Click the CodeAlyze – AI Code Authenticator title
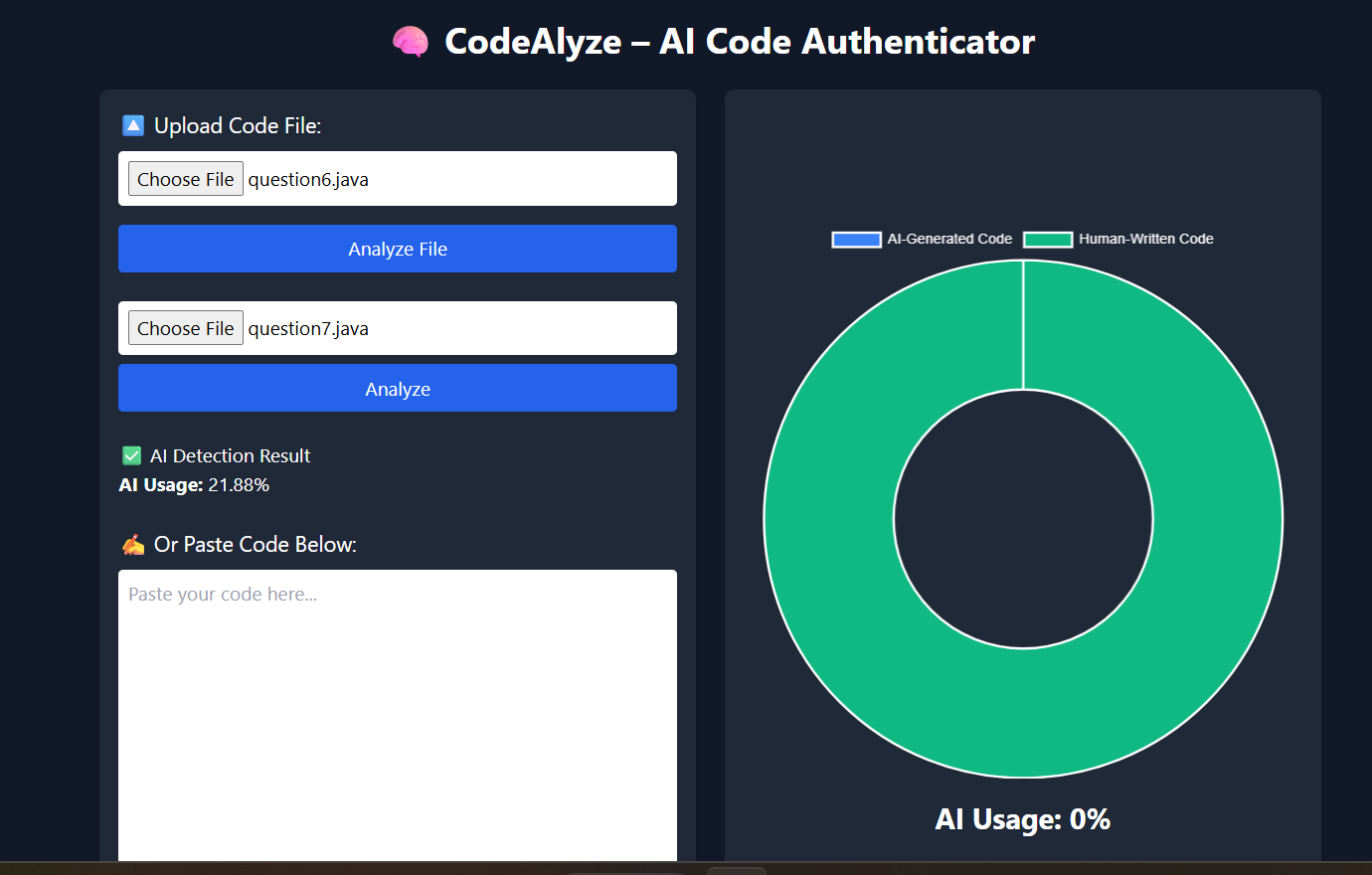Viewport: 1372px width, 875px height. coord(738,42)
